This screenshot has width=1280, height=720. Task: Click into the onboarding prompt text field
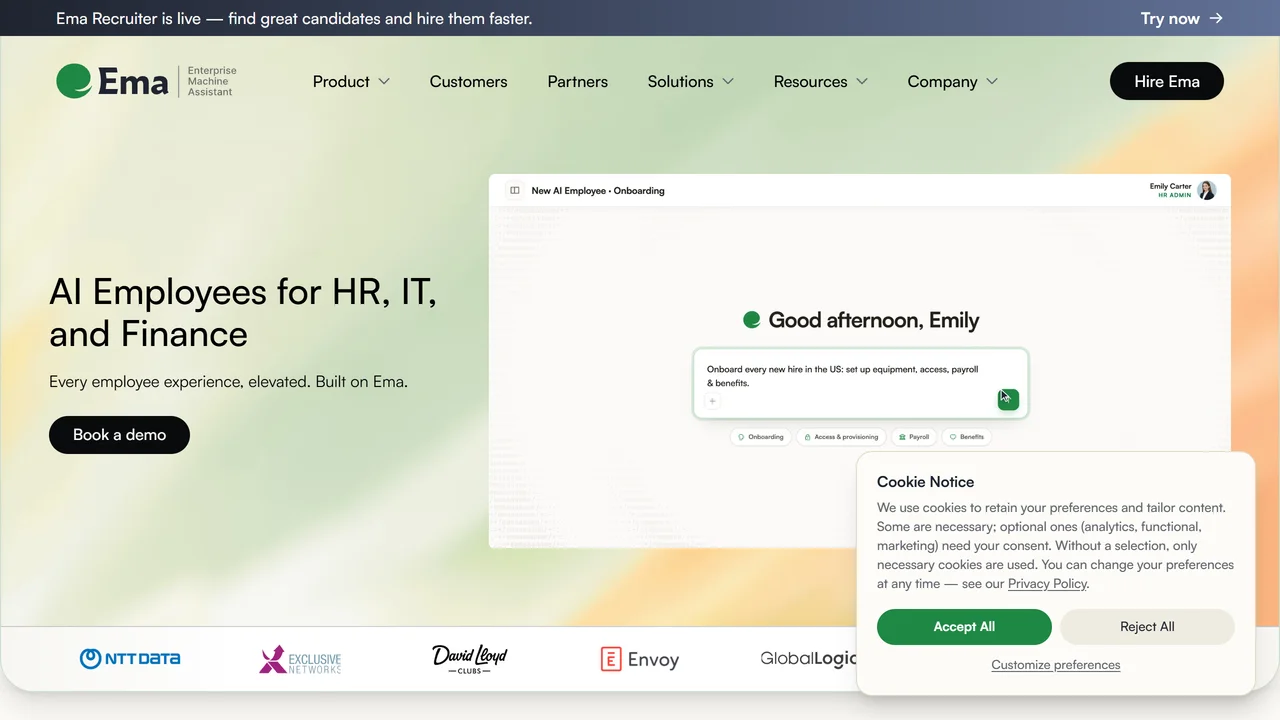860,383
